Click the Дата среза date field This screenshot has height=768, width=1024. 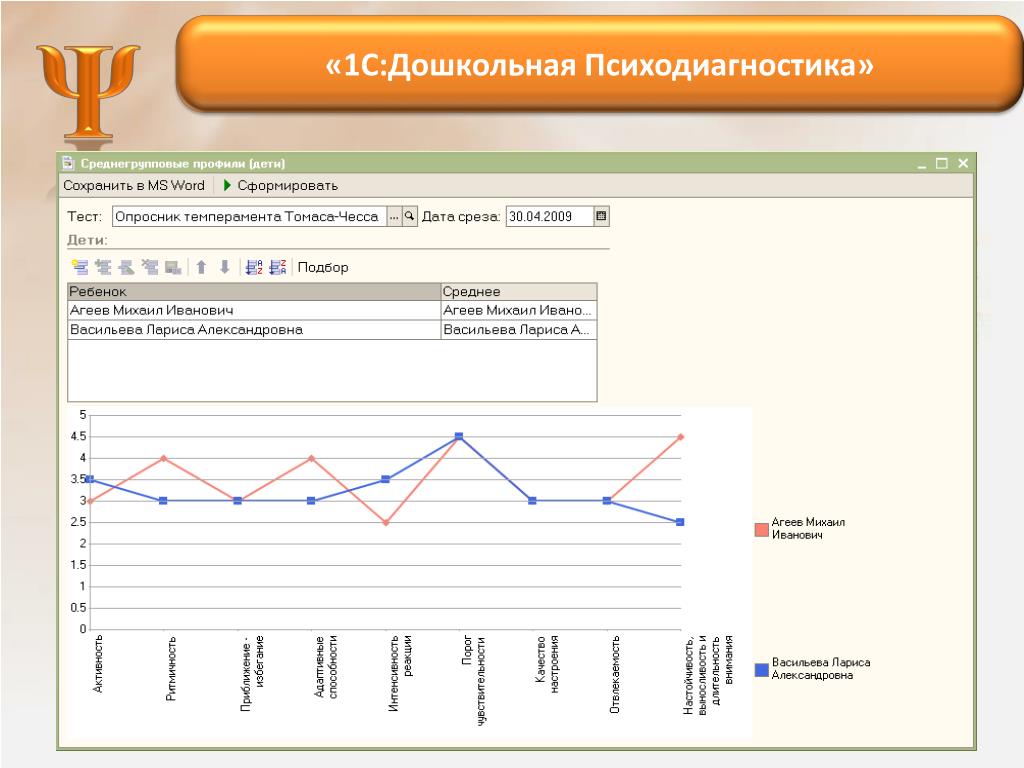click(x=550, y=216)
